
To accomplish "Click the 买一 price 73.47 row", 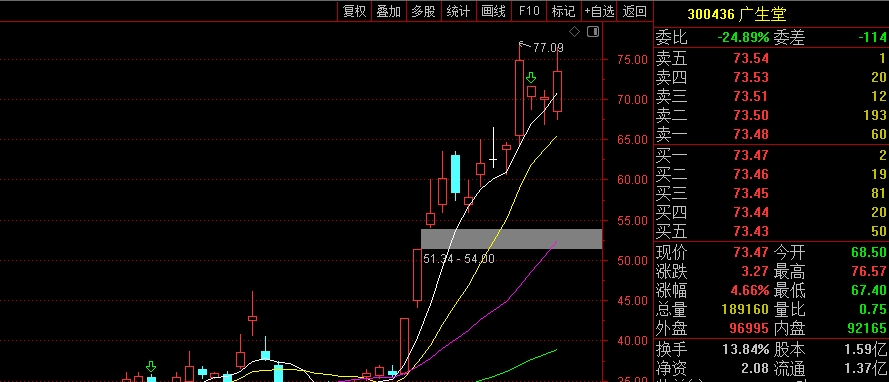I will click(x=771, y=155).
